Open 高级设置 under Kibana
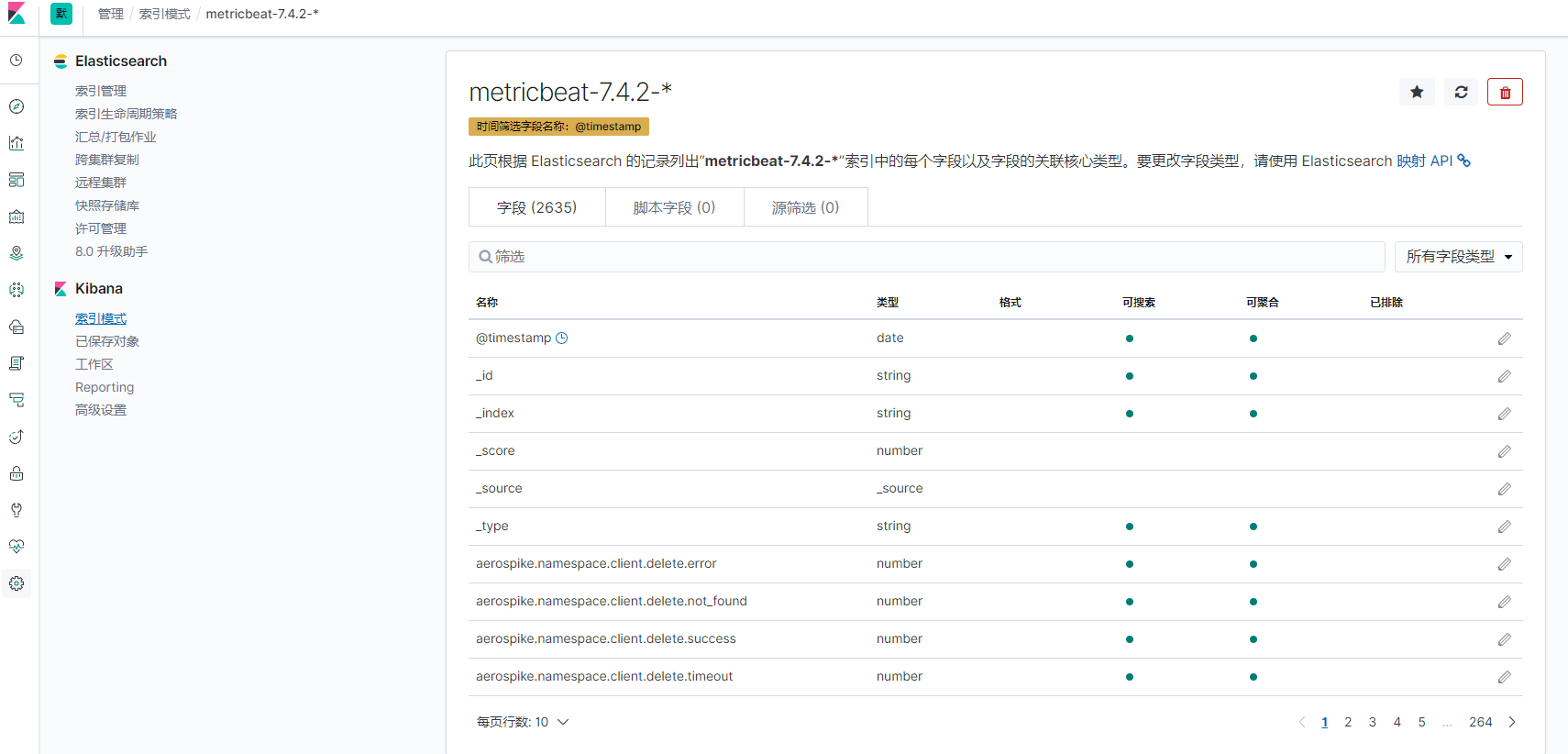This screenshot has height=754, width=1568. click(x=101, y=410)
